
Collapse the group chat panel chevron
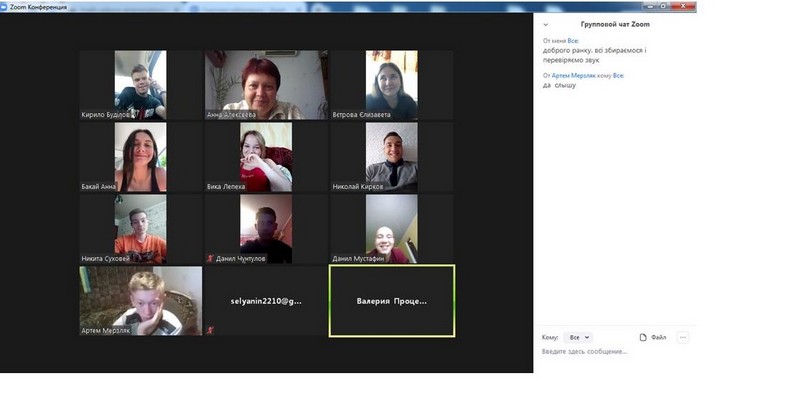click(x=545, y=24)
